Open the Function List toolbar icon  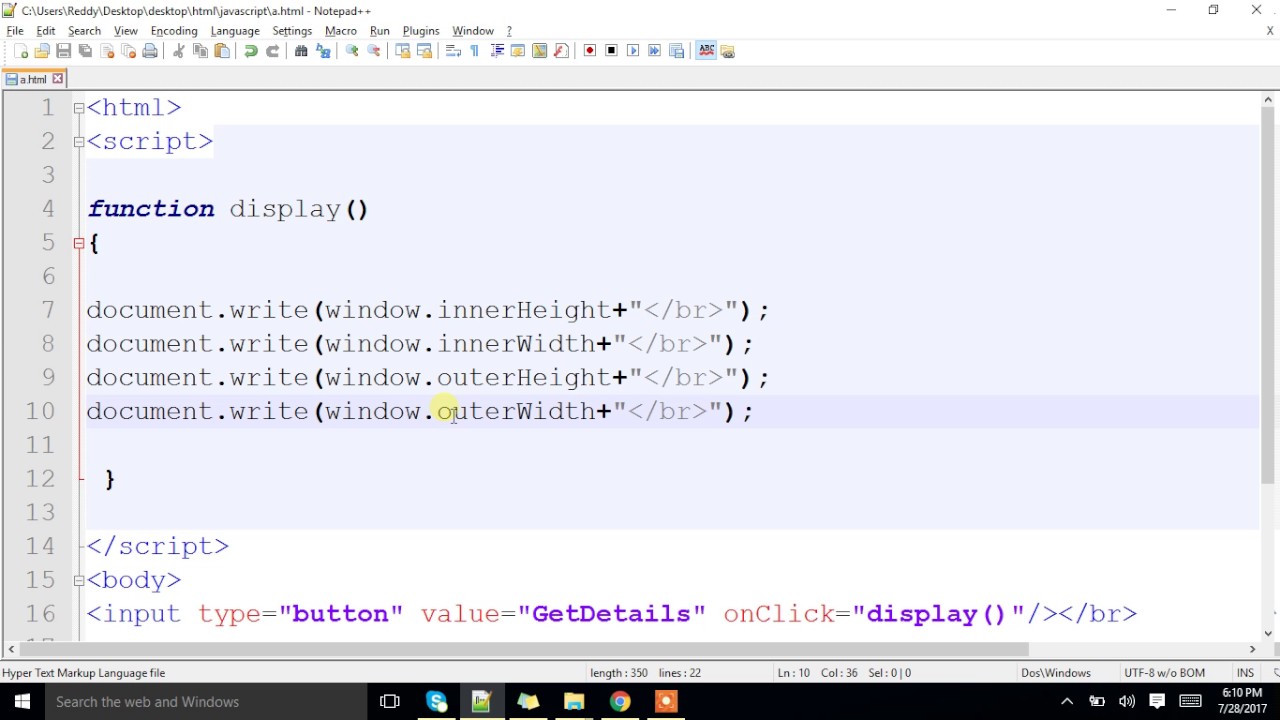click(560, 51)
